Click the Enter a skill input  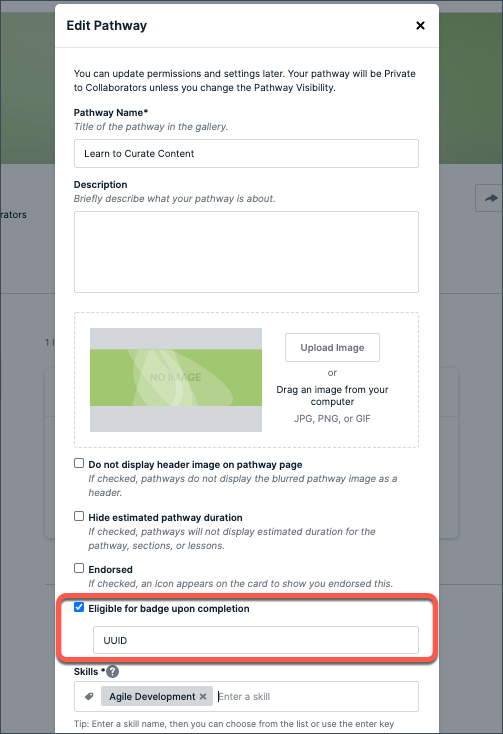pos(317,697)
